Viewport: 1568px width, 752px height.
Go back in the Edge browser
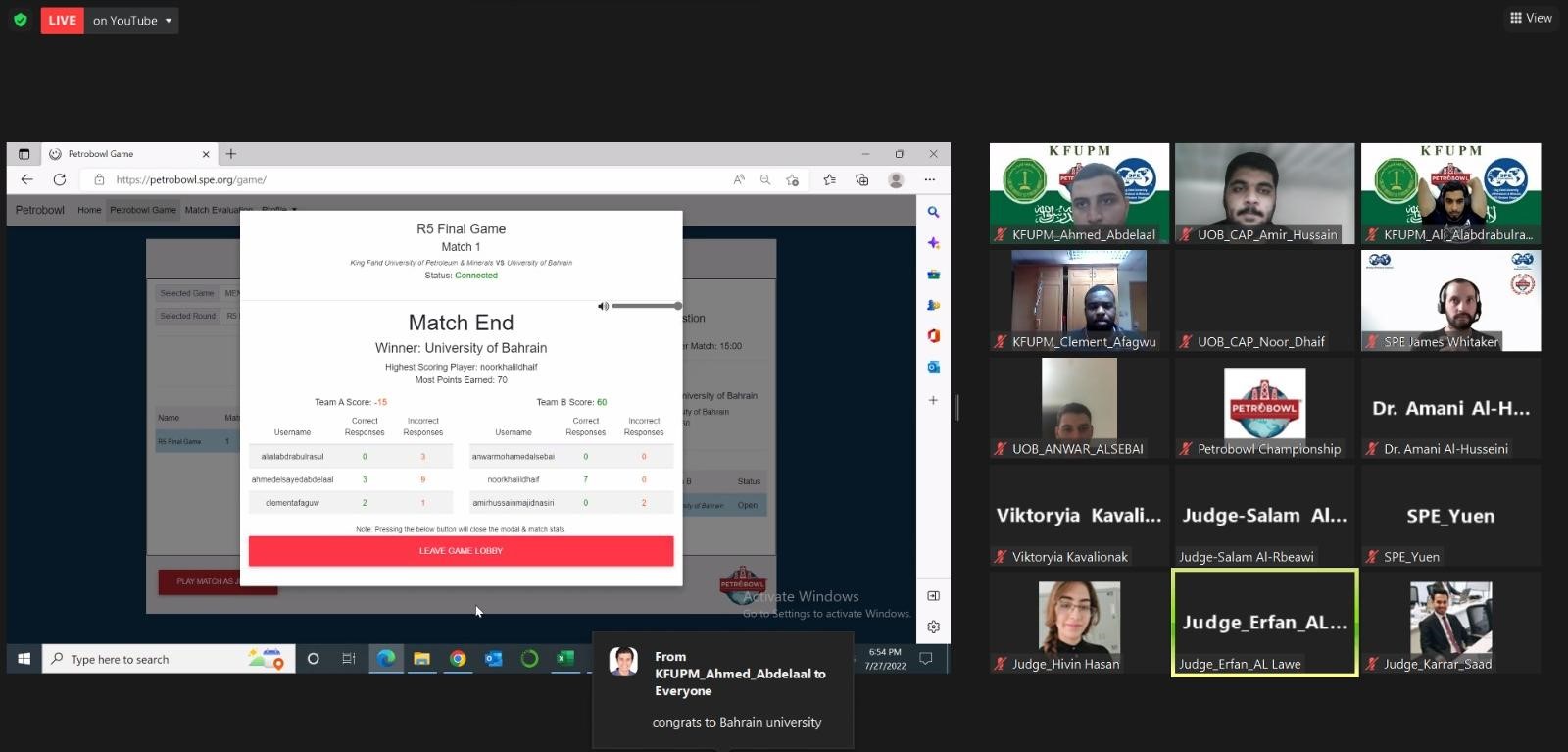tap(27, 179)
